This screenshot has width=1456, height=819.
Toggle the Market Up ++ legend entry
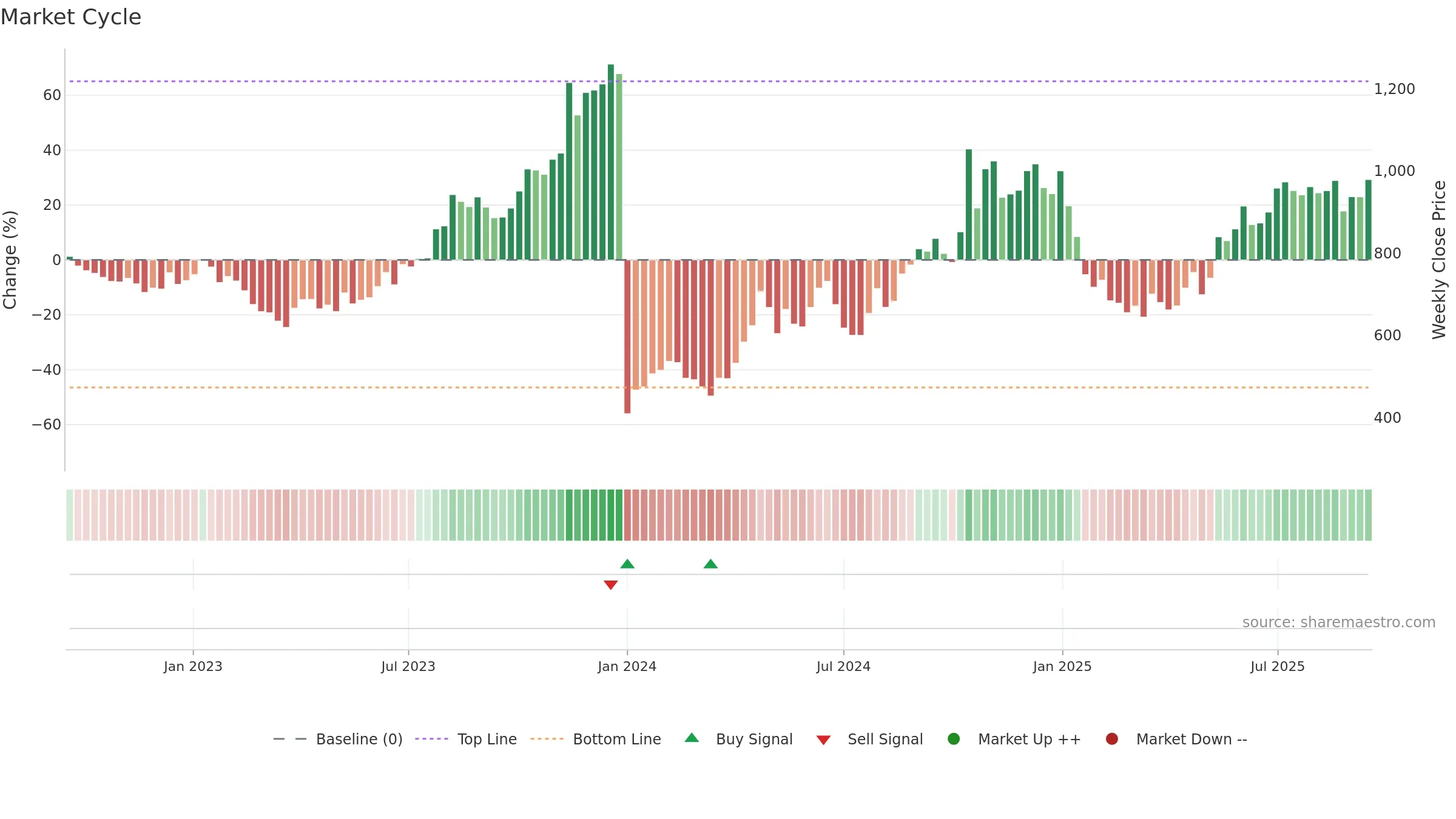click(1014, 739)
